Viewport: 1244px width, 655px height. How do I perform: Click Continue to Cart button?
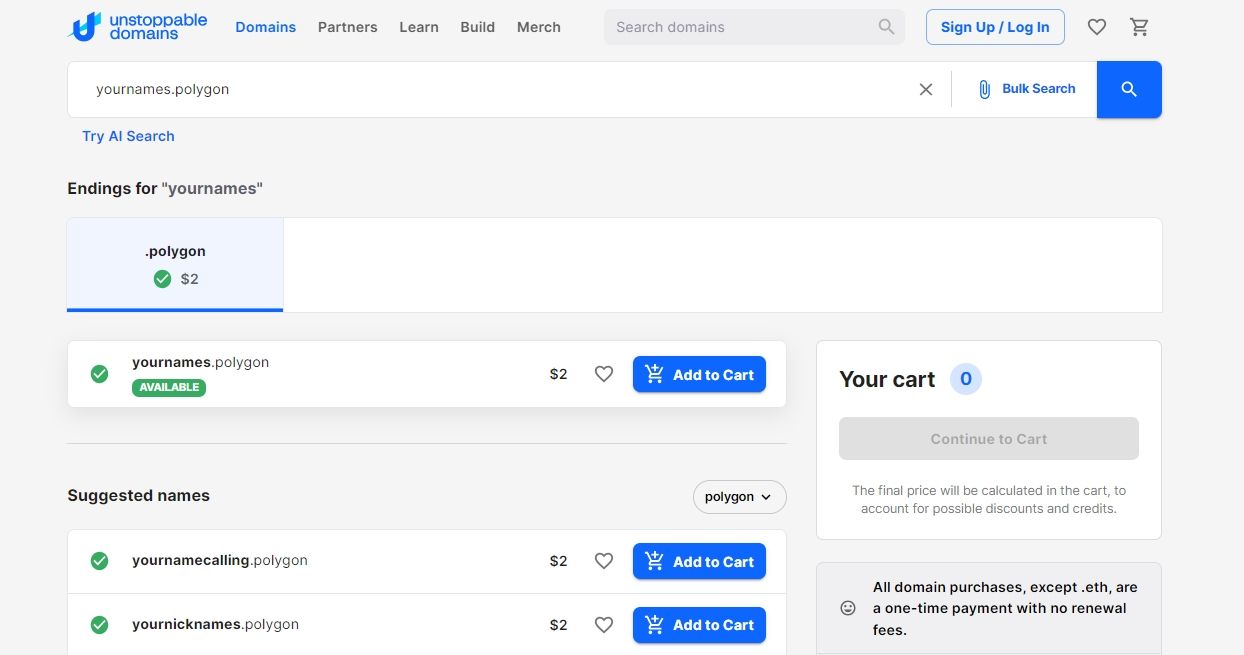(989, 439)
